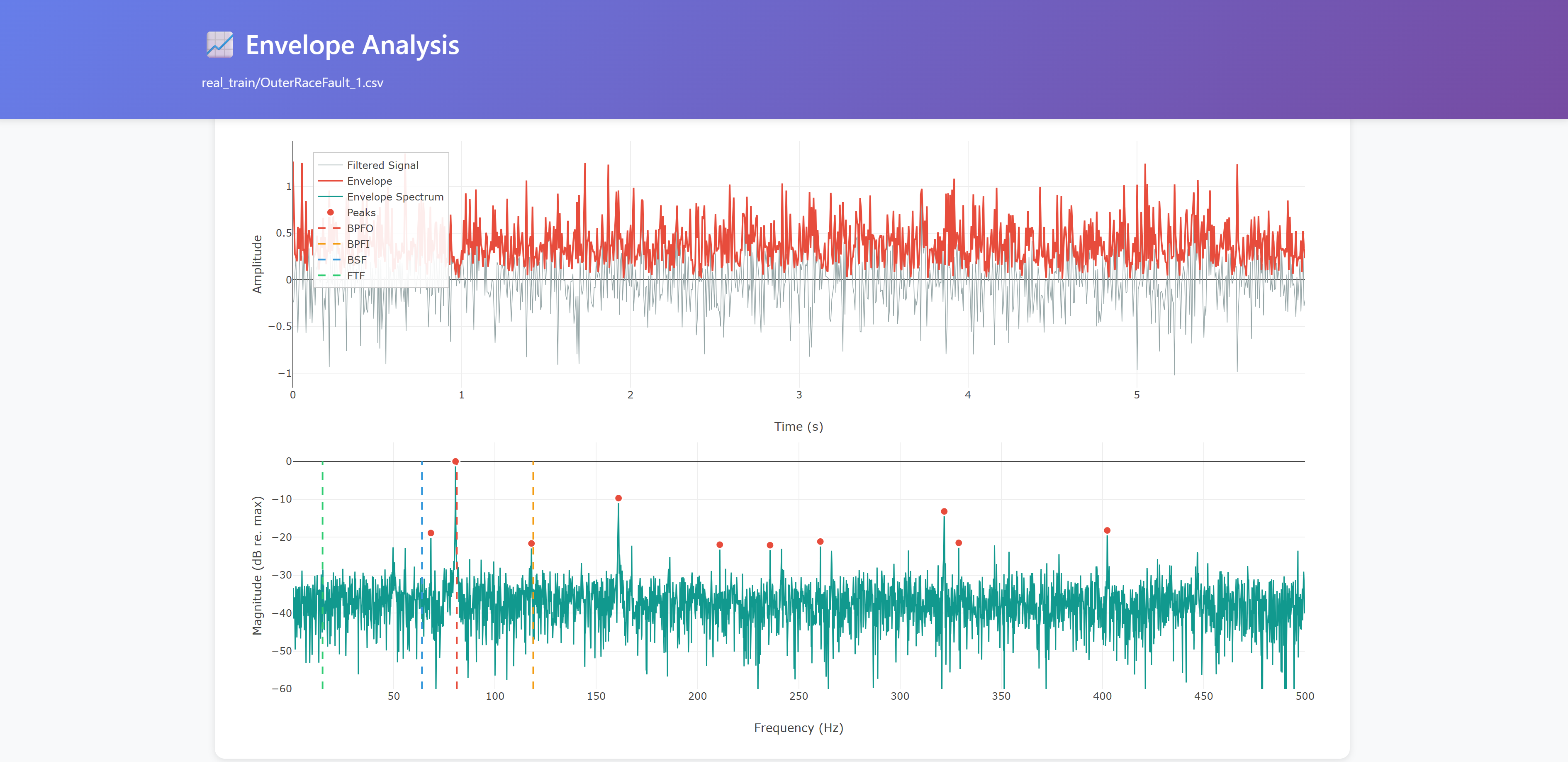The width and height of the screenshot is (1568, 762).
Task: Click the Frequency (Hz) axis label
Action: point(799,727)
